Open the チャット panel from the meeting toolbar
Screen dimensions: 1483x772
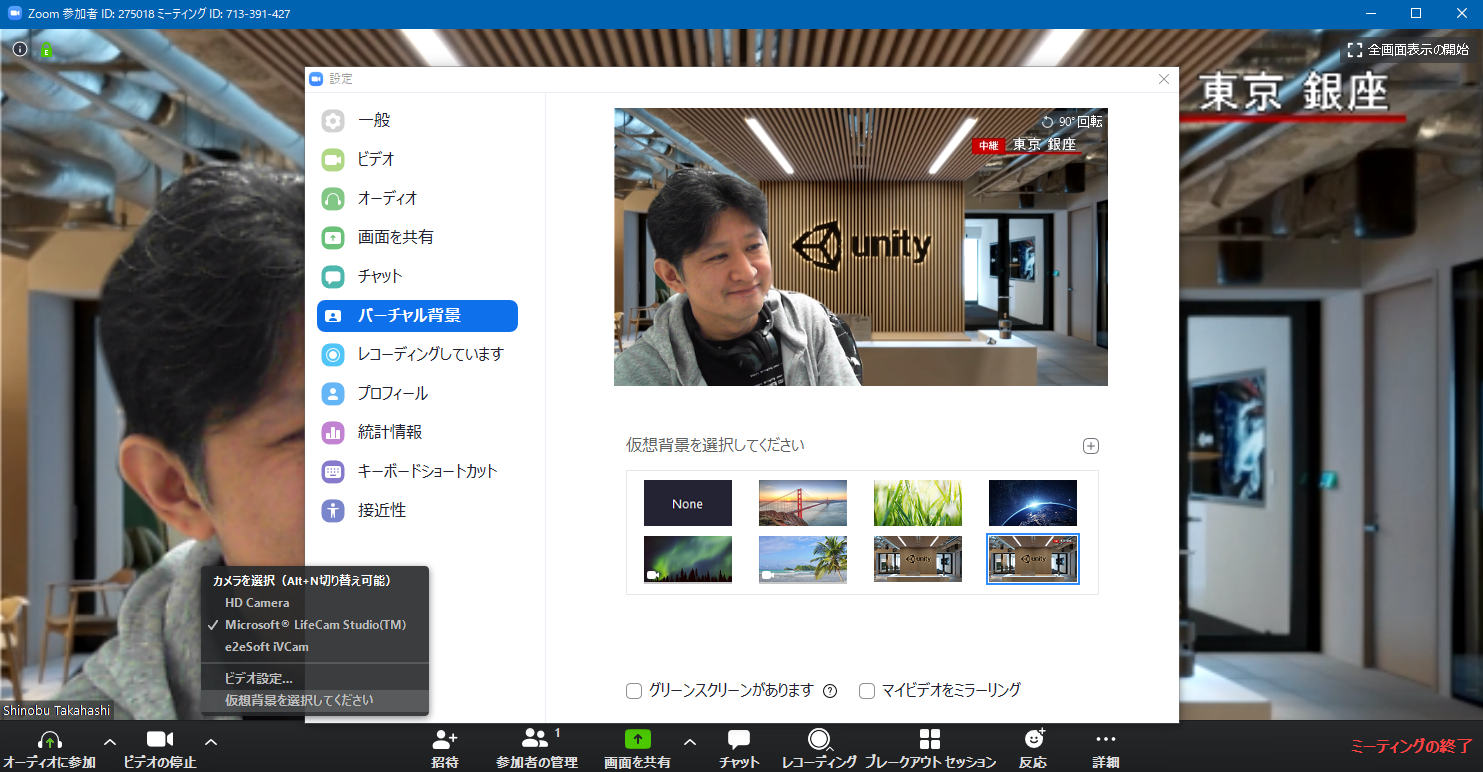739,749
